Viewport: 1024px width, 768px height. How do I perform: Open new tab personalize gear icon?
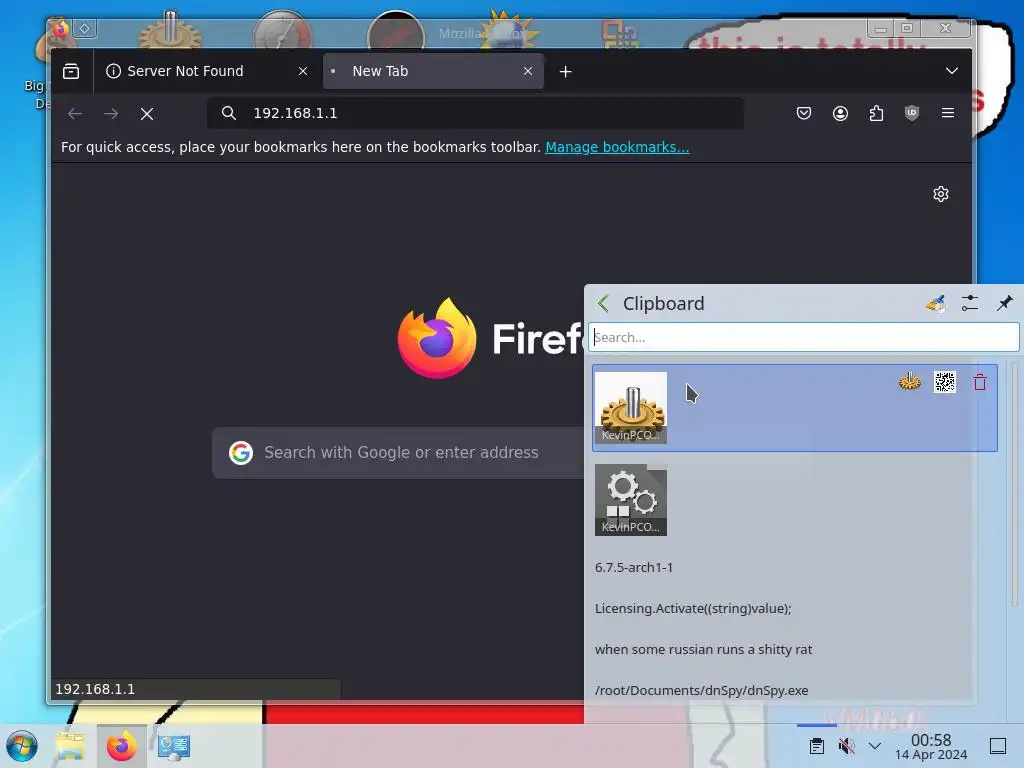click(x=940, y=194)
